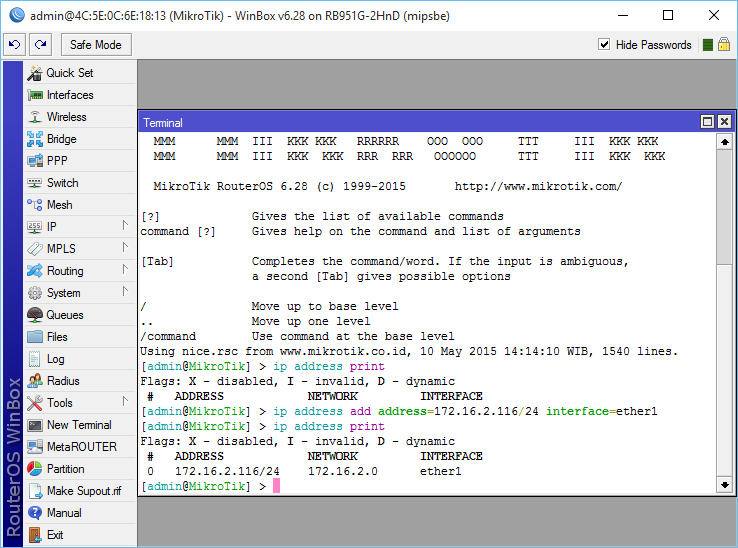Click the MetaROUTER label
Screen dimensions: 738x548
[81, 447]
